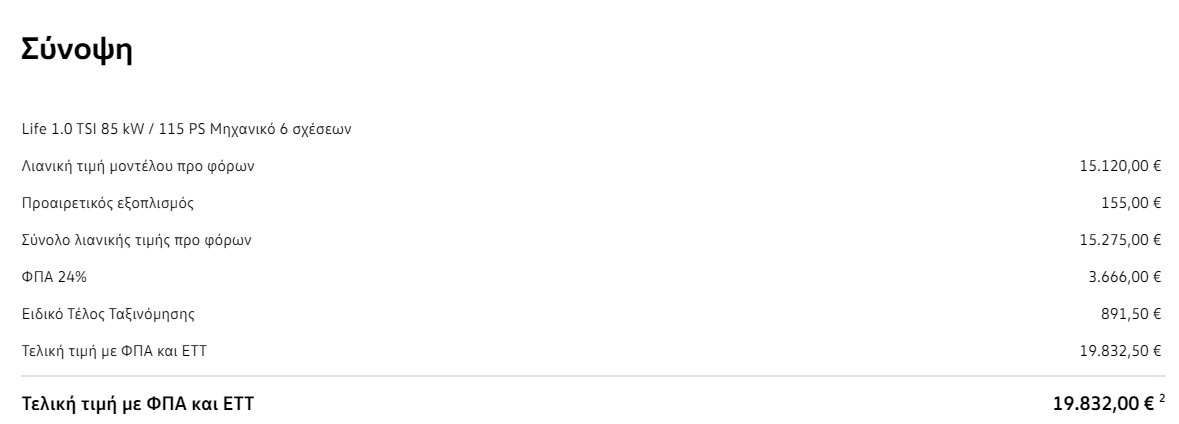Viewport: 1179px width, 424px height.
Task: Click non-bold Τελική τιμή με ΦΠΑ και ΕΤΤ
Action: 114,351
